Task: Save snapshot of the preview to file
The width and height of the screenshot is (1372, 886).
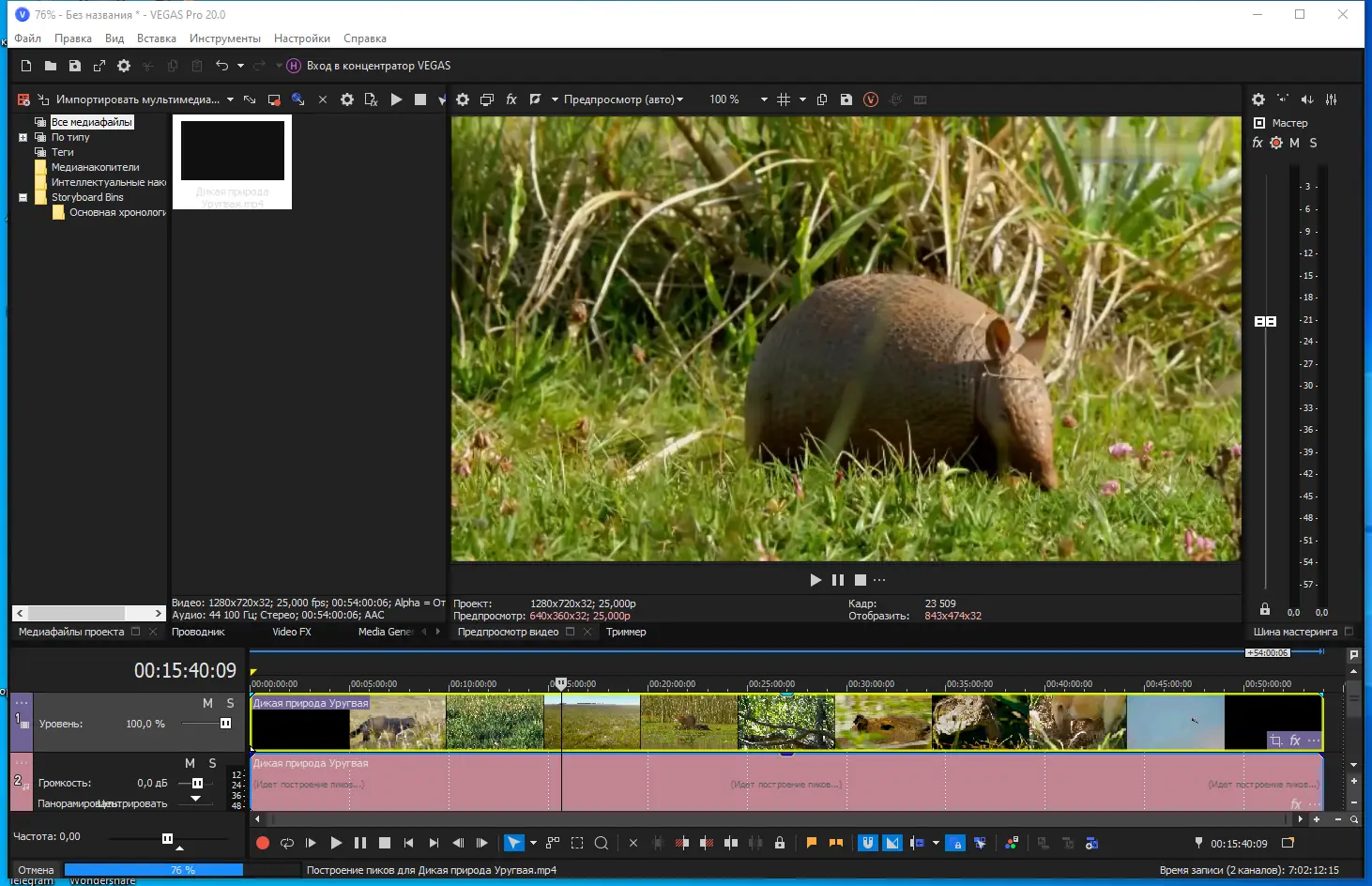Action: pos(846,99)
